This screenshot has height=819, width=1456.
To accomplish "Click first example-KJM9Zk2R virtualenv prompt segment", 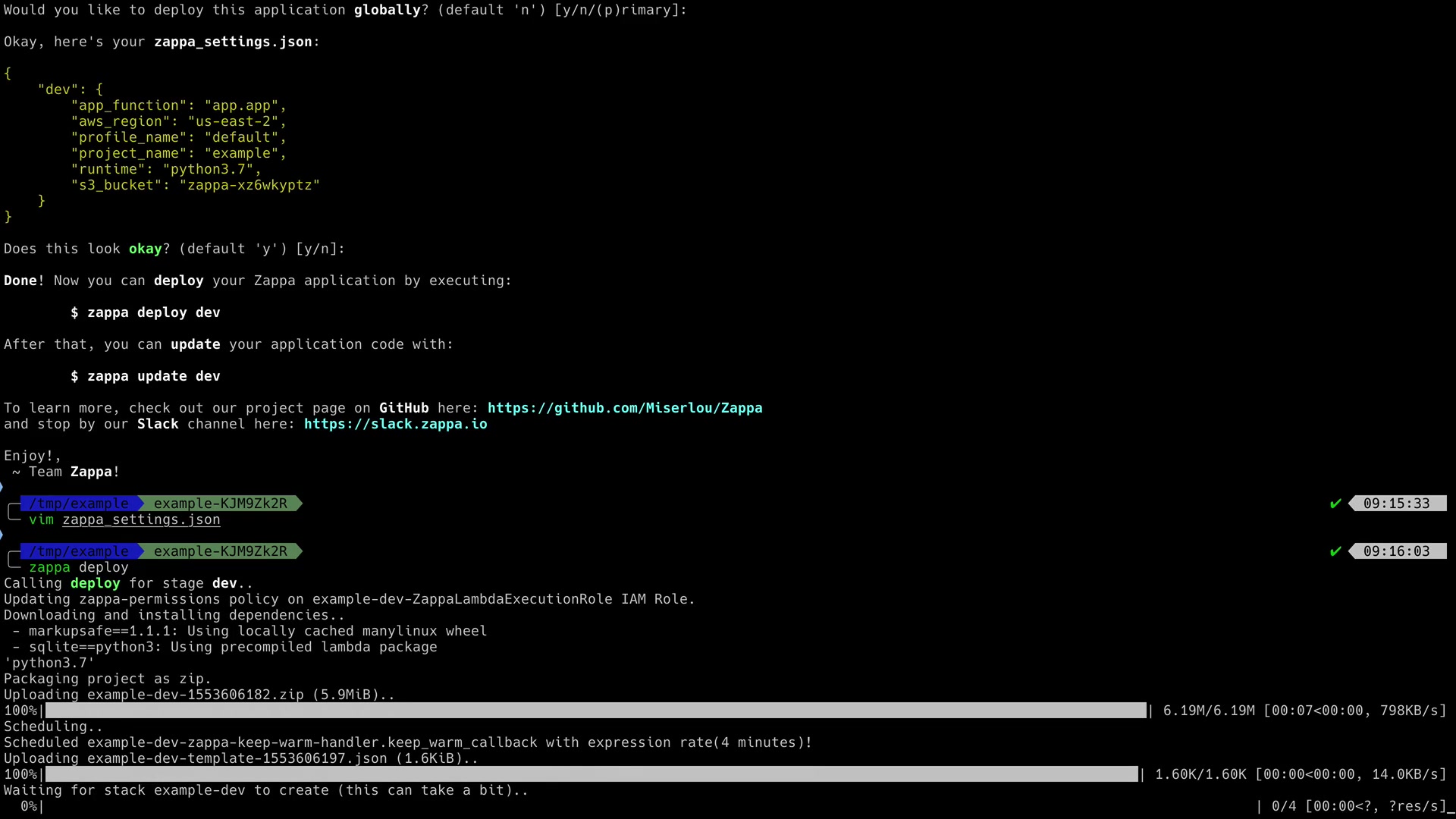I will tap(220, 504).
